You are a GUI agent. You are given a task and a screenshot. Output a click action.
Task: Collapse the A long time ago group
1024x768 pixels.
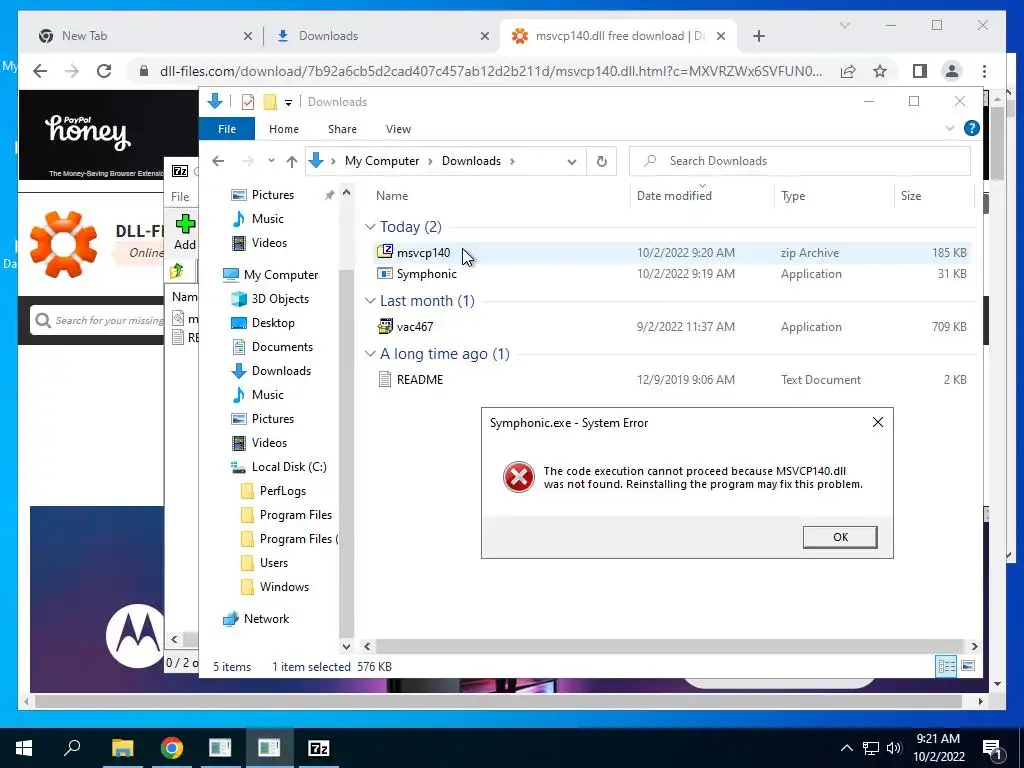(370, 353)
